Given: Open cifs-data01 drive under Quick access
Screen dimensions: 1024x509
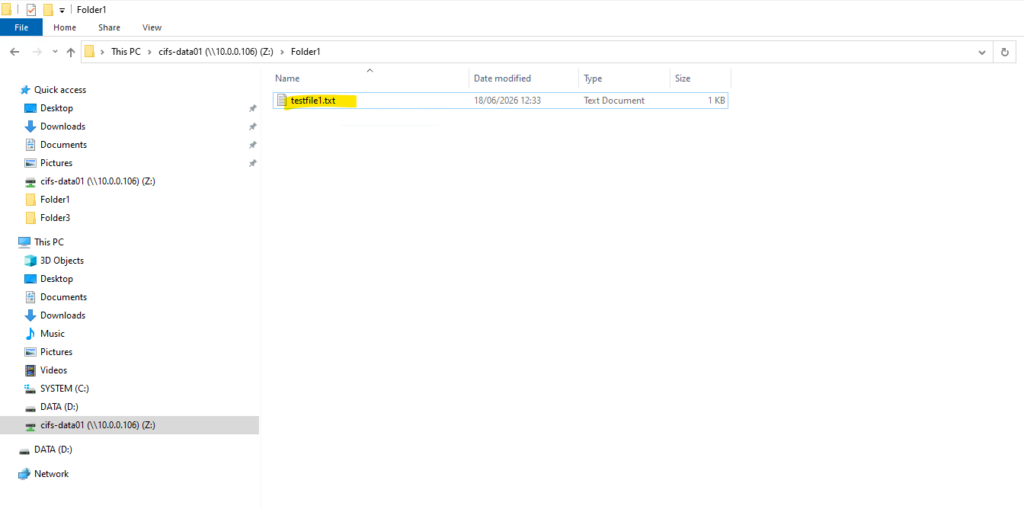Looking at the screenshot, I should pyautogui.click(x=97, y=181).
